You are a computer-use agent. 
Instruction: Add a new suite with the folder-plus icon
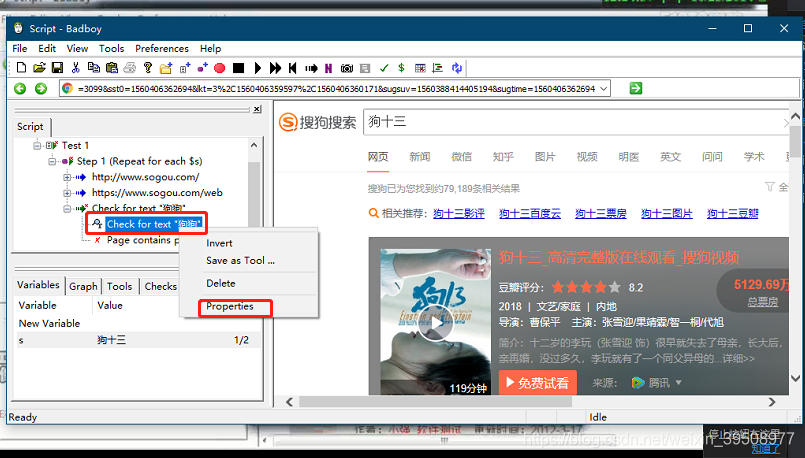click(166, 67)
